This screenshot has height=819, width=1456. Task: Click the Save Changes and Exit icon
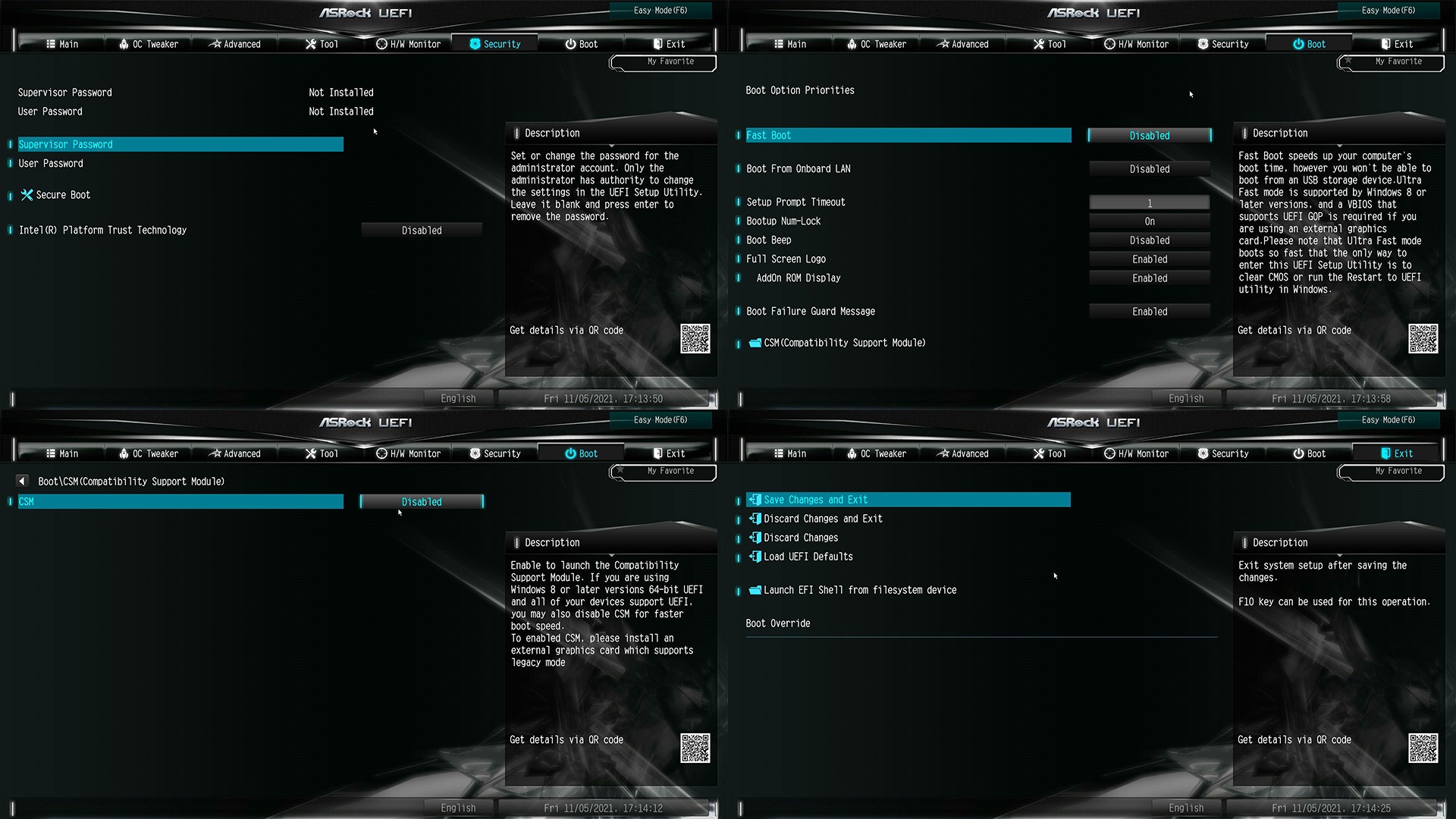755,500
